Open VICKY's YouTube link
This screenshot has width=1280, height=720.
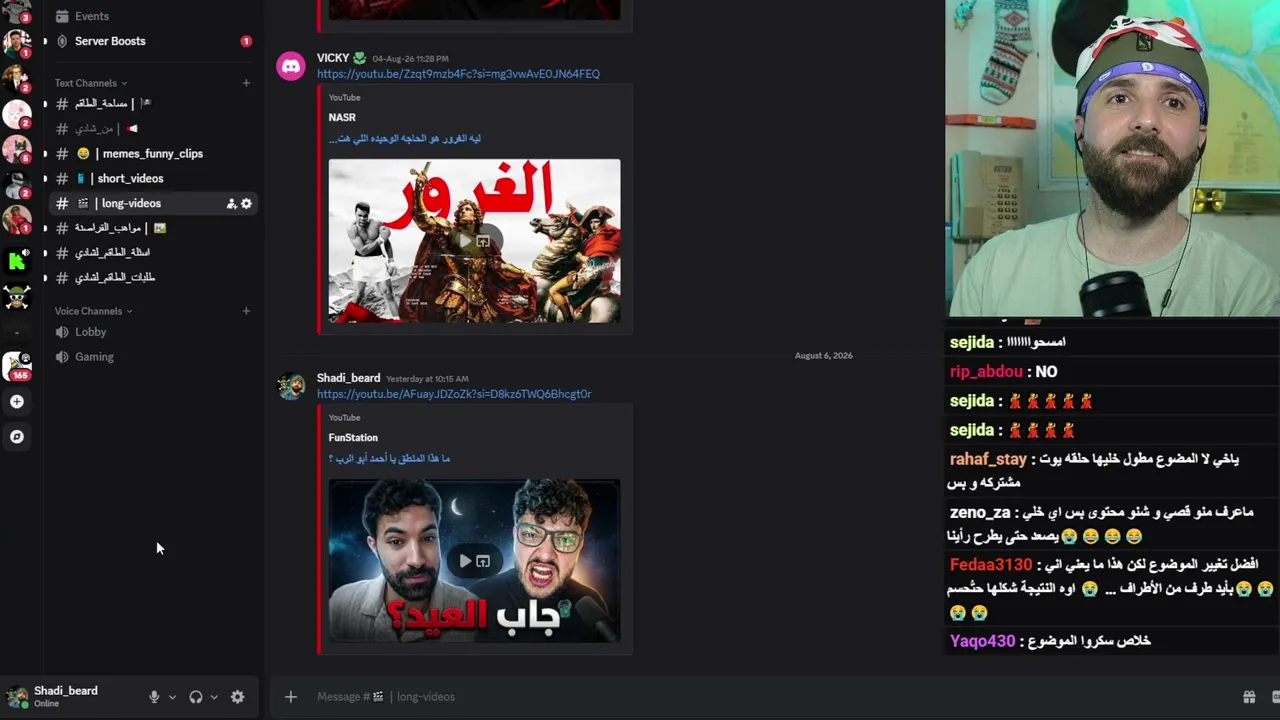coord(458,74)
